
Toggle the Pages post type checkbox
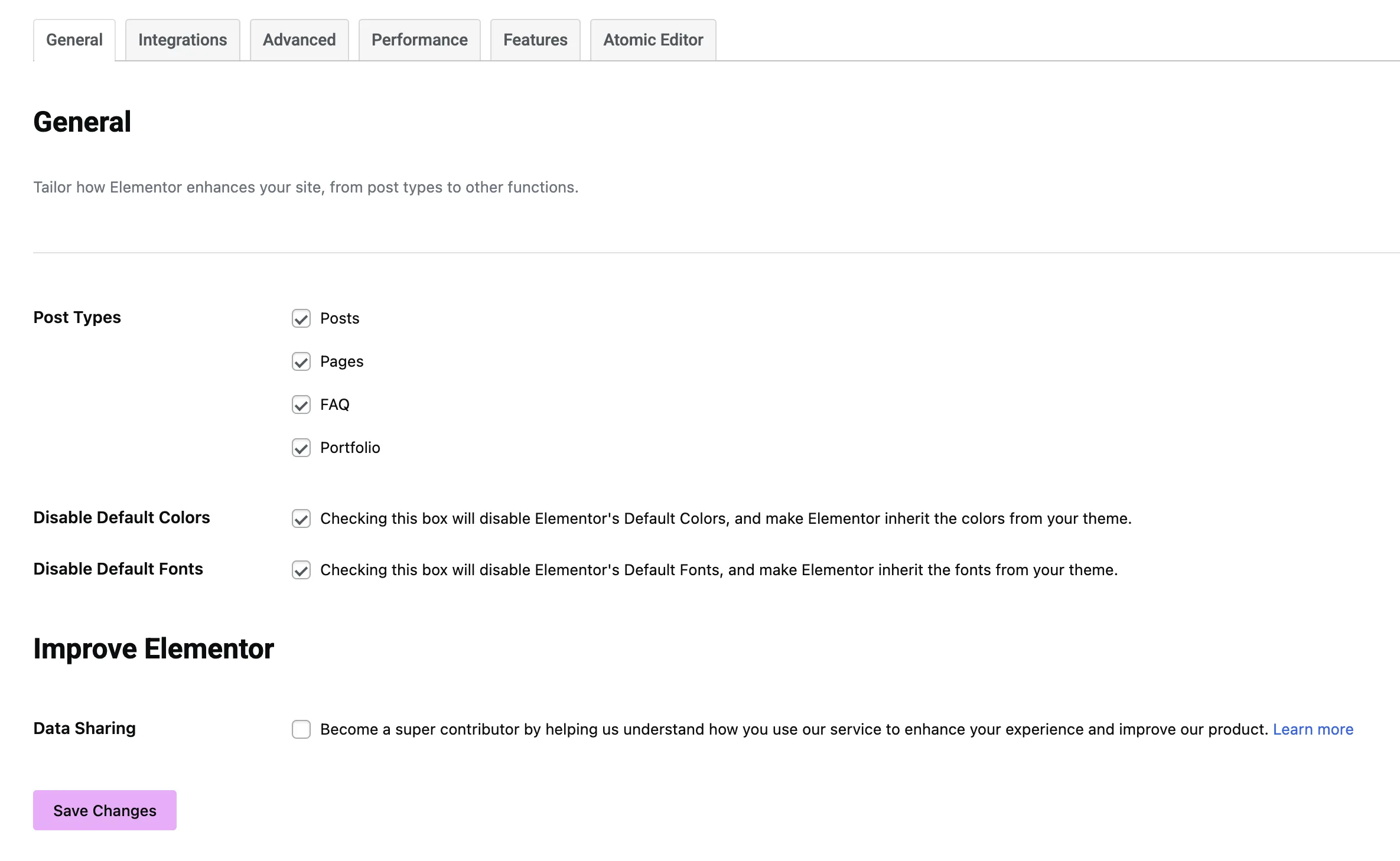click(x=301, y=361)
